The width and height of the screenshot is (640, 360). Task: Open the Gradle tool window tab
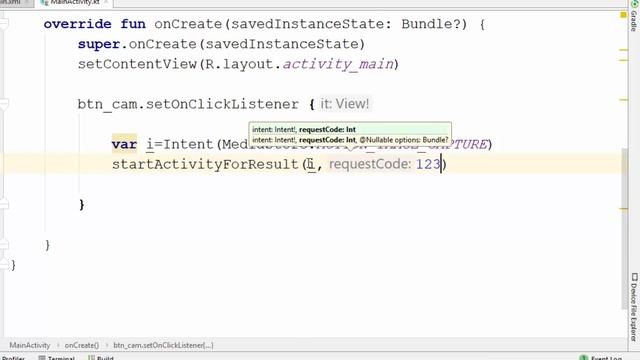tap(634, 16)
